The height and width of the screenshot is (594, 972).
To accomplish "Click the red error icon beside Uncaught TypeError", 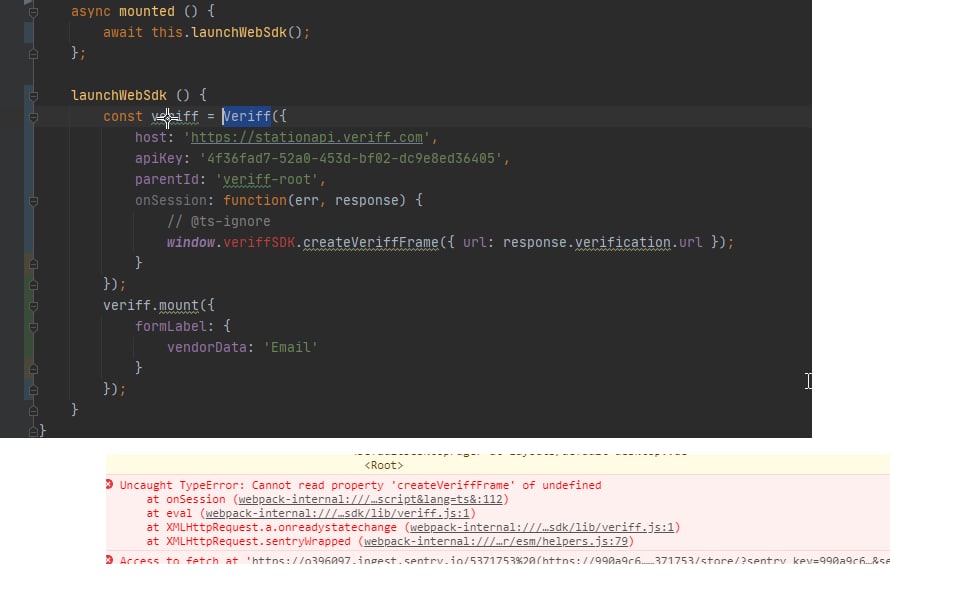I will pos(110,484).
